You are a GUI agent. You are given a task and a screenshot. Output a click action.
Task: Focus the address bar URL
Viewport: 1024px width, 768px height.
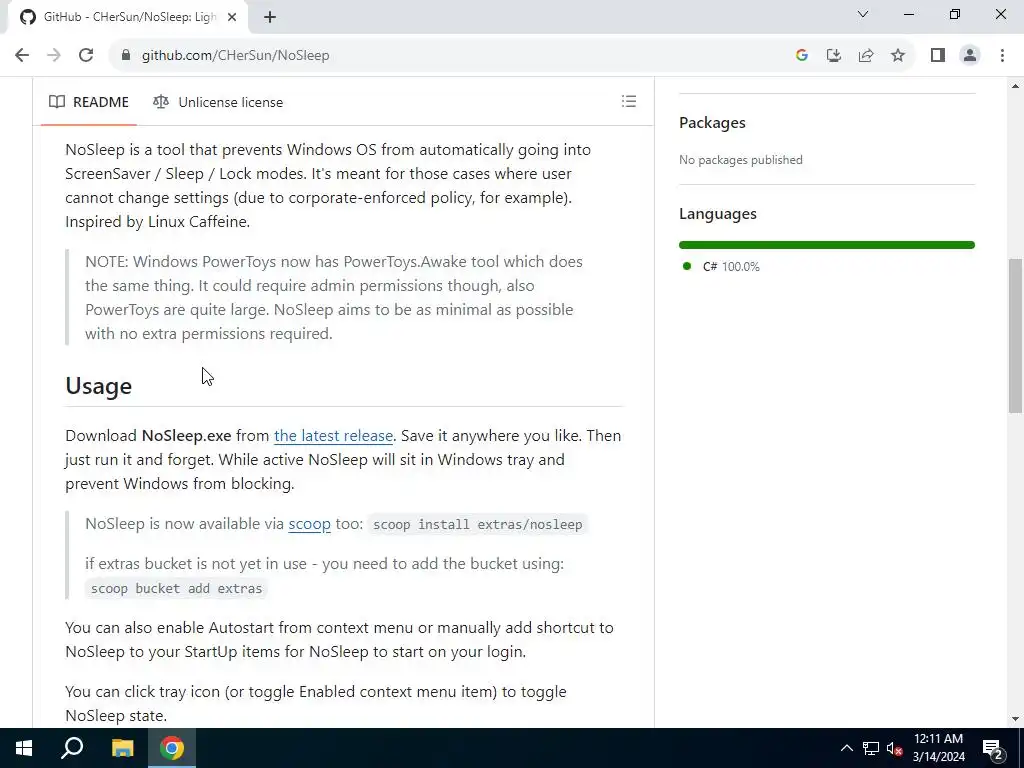[235, 55]
